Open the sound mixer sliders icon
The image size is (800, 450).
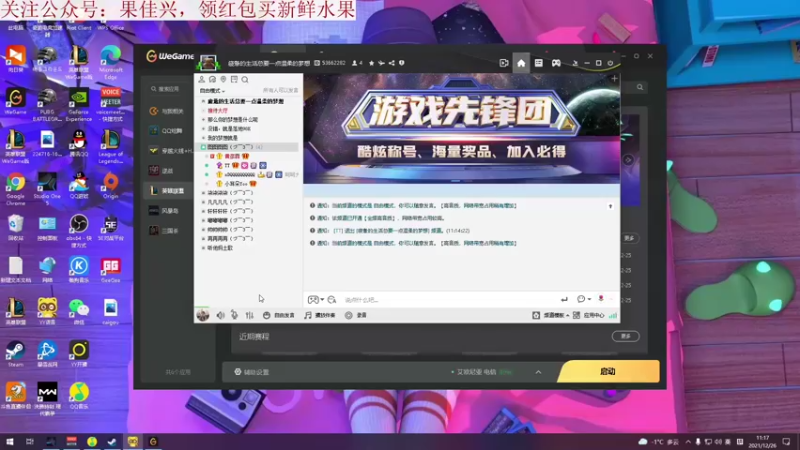click(x=249, y=315)
